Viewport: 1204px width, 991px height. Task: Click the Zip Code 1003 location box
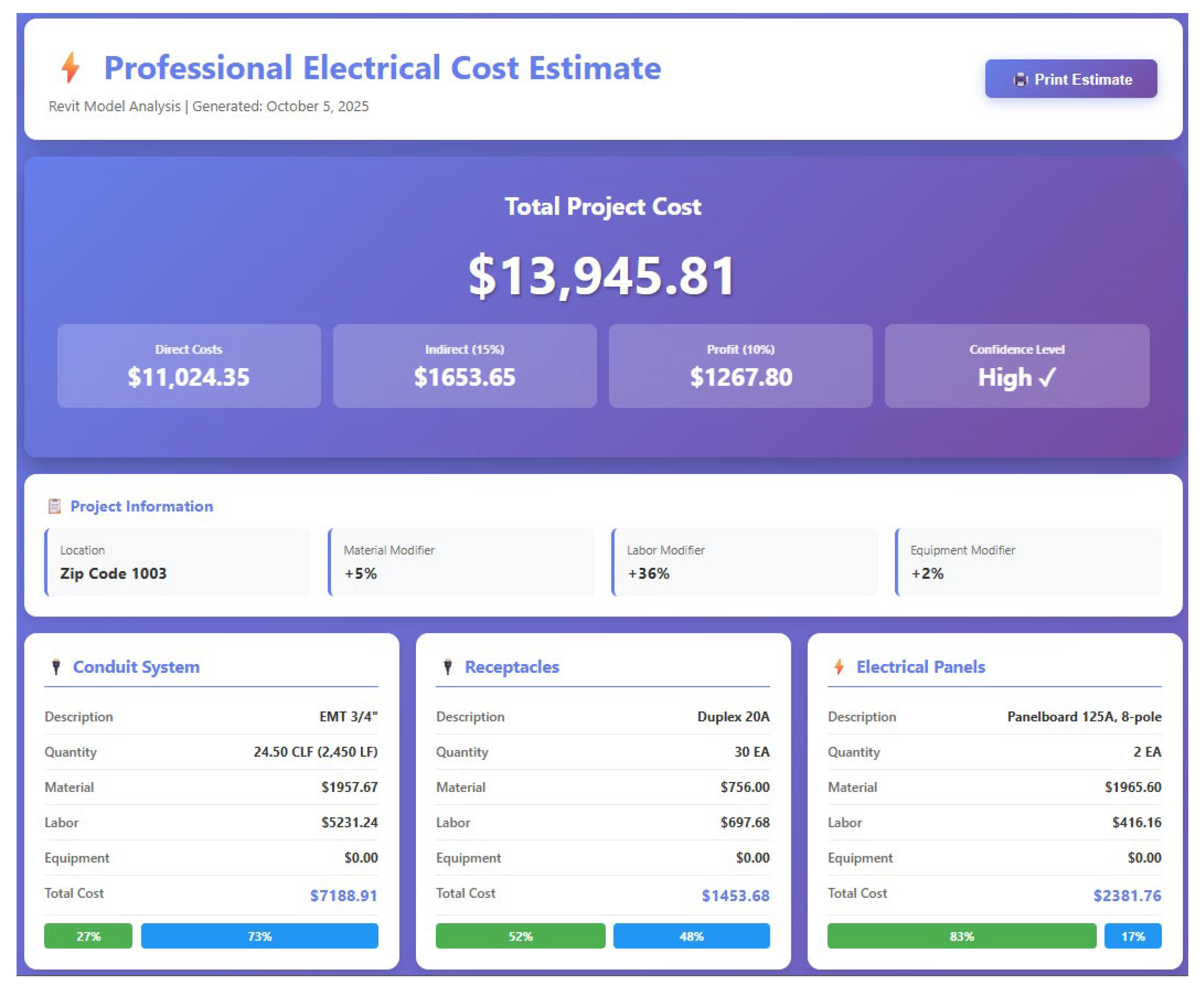coord(178,562)
